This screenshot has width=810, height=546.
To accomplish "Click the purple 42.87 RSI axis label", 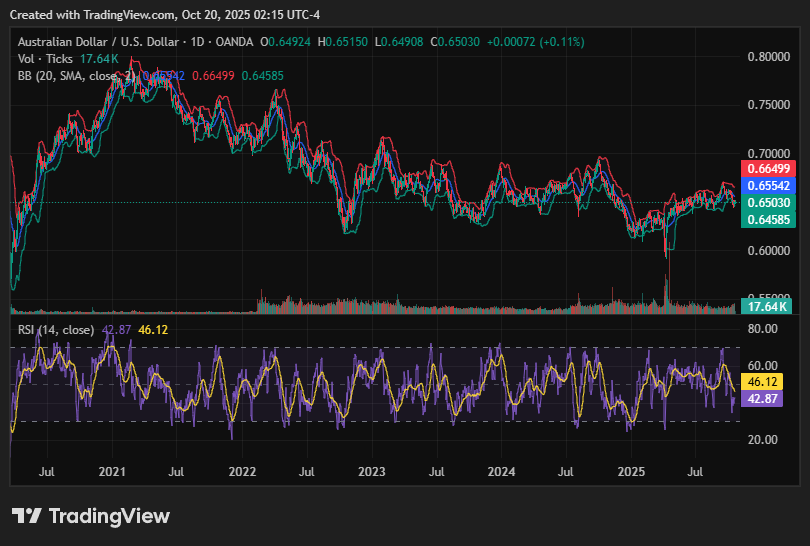I will (x=763, y=398).
